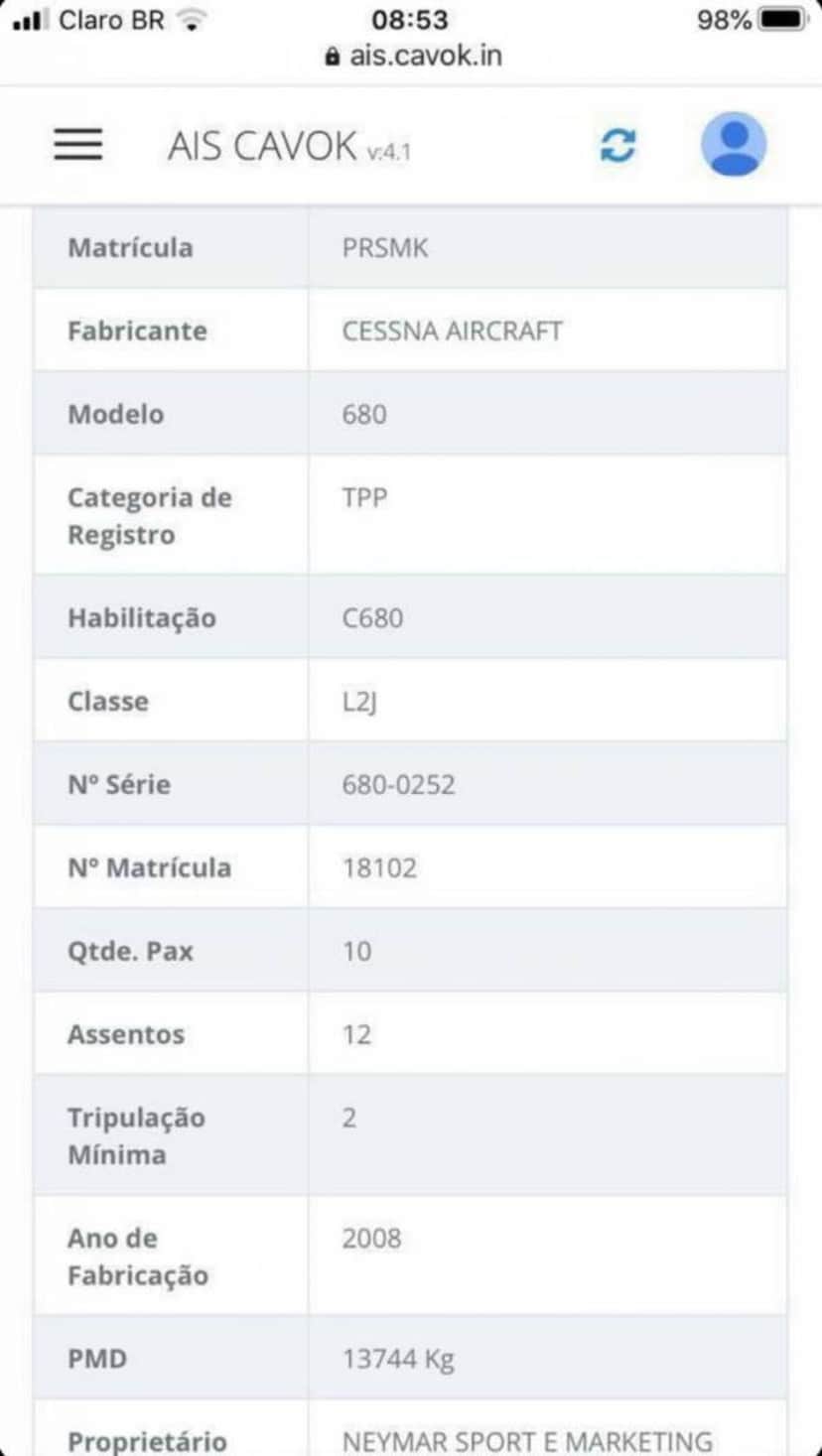Tap the cellular signal bars

pos(32,20)
